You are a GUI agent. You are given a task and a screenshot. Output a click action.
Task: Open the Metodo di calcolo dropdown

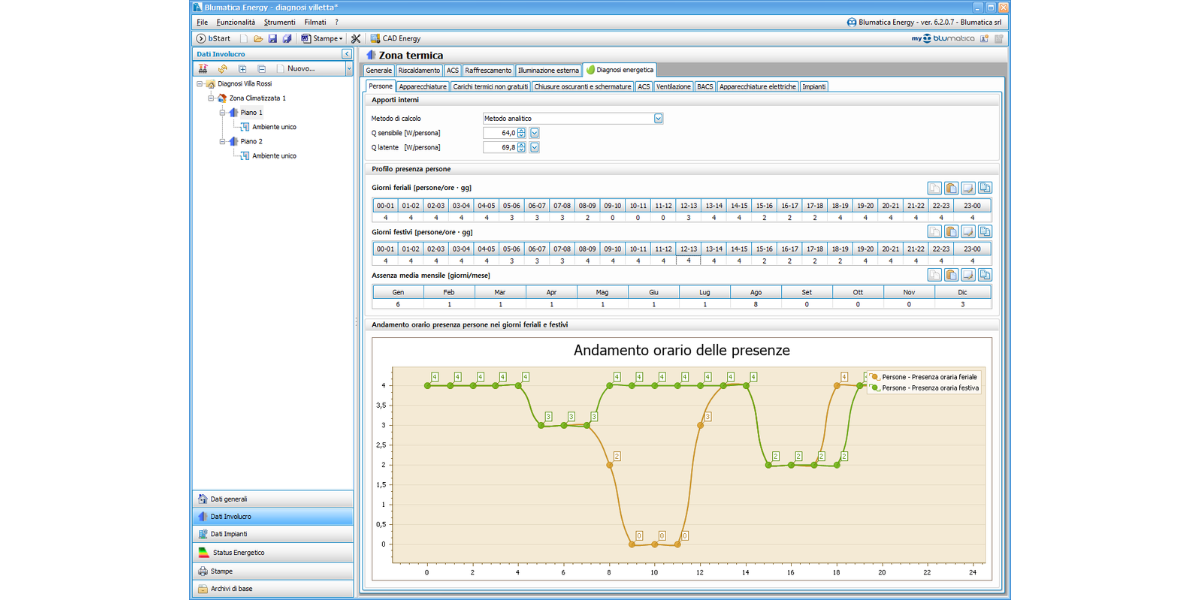click(658, 118)
